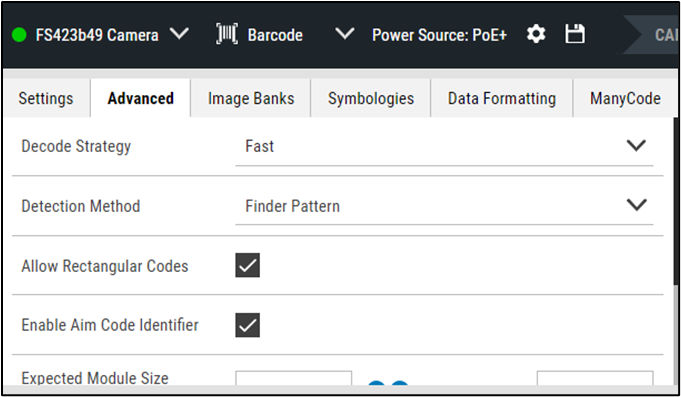Click the green camera status indicator
This screenshot has height=397, width=681.
point(19,35)
